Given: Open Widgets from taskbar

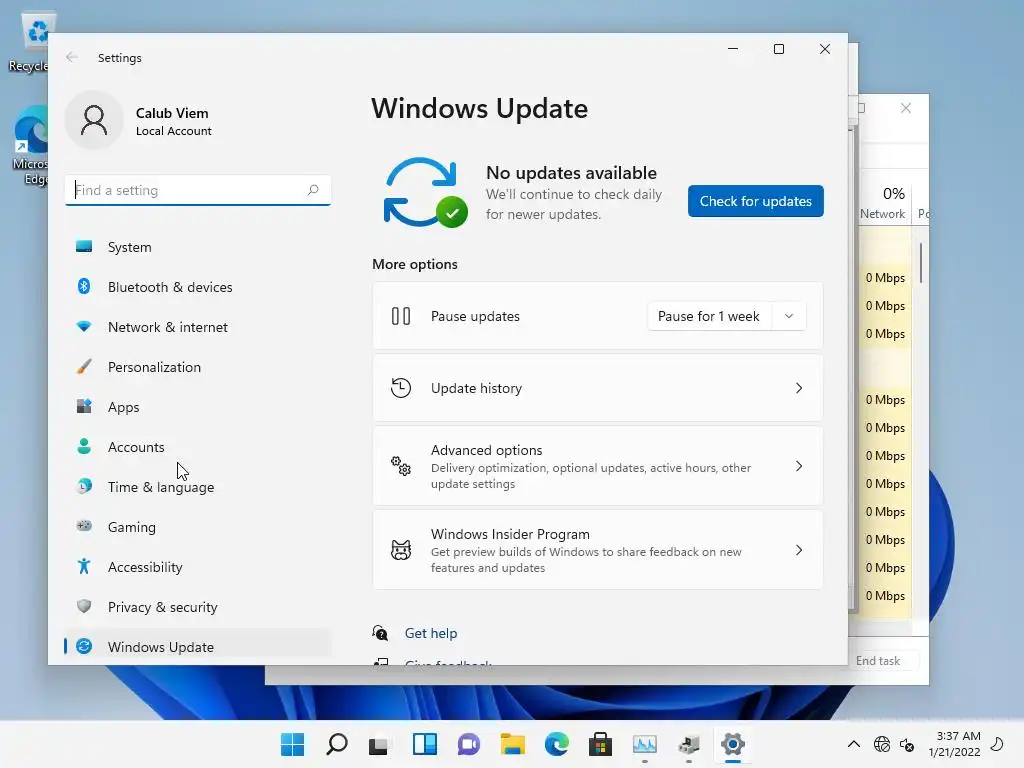Looking at the screenshot, I should pyautogui.click(x=424, y=744).
